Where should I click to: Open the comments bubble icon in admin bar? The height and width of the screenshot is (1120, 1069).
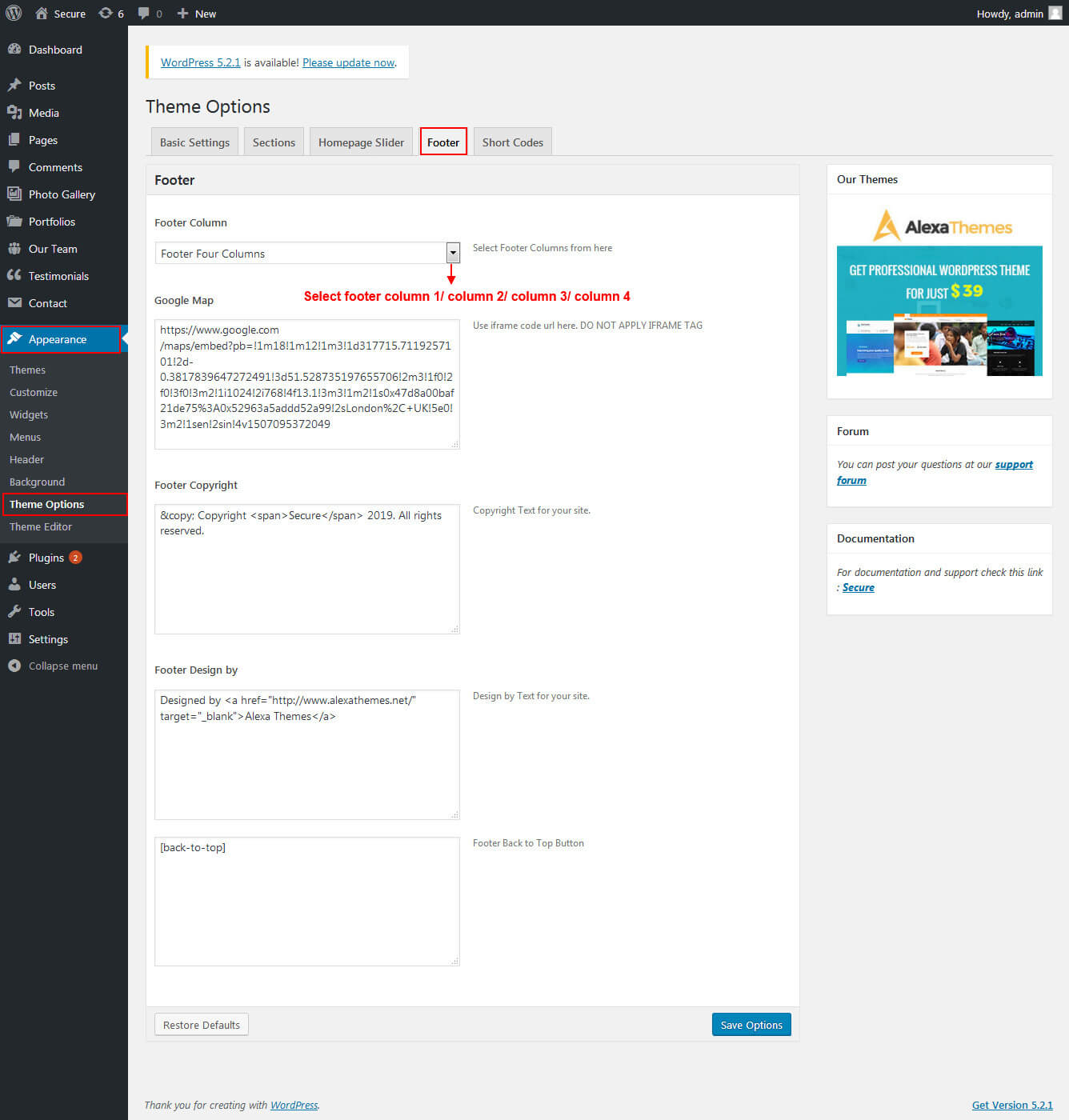tap(143, 13)
